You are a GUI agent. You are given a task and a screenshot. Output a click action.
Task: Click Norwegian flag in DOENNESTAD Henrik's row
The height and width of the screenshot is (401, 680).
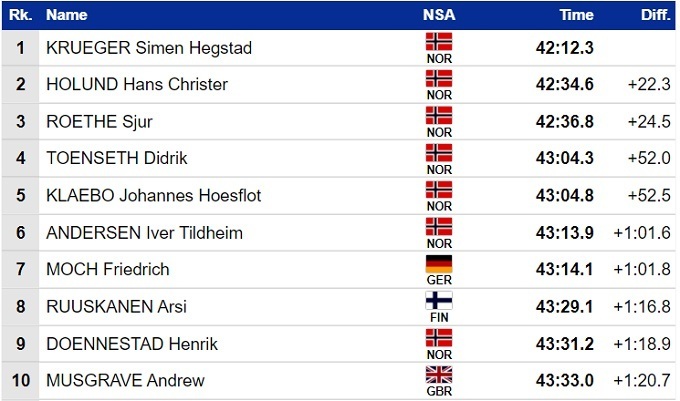pos(438,338)
